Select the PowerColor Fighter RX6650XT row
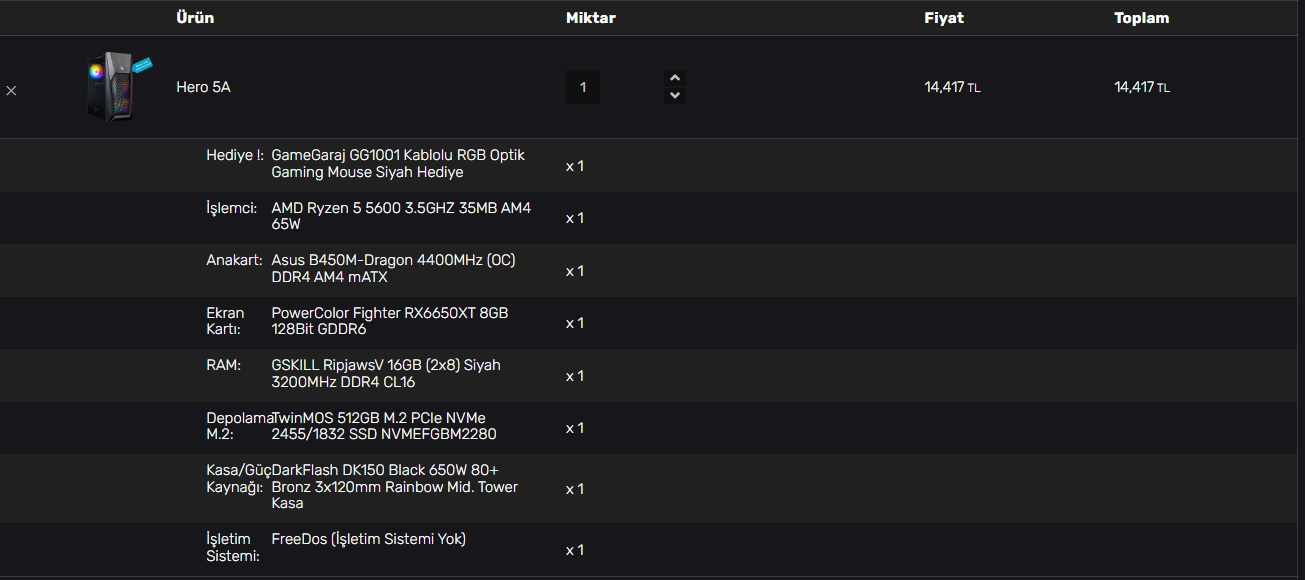 pos(652,323)
